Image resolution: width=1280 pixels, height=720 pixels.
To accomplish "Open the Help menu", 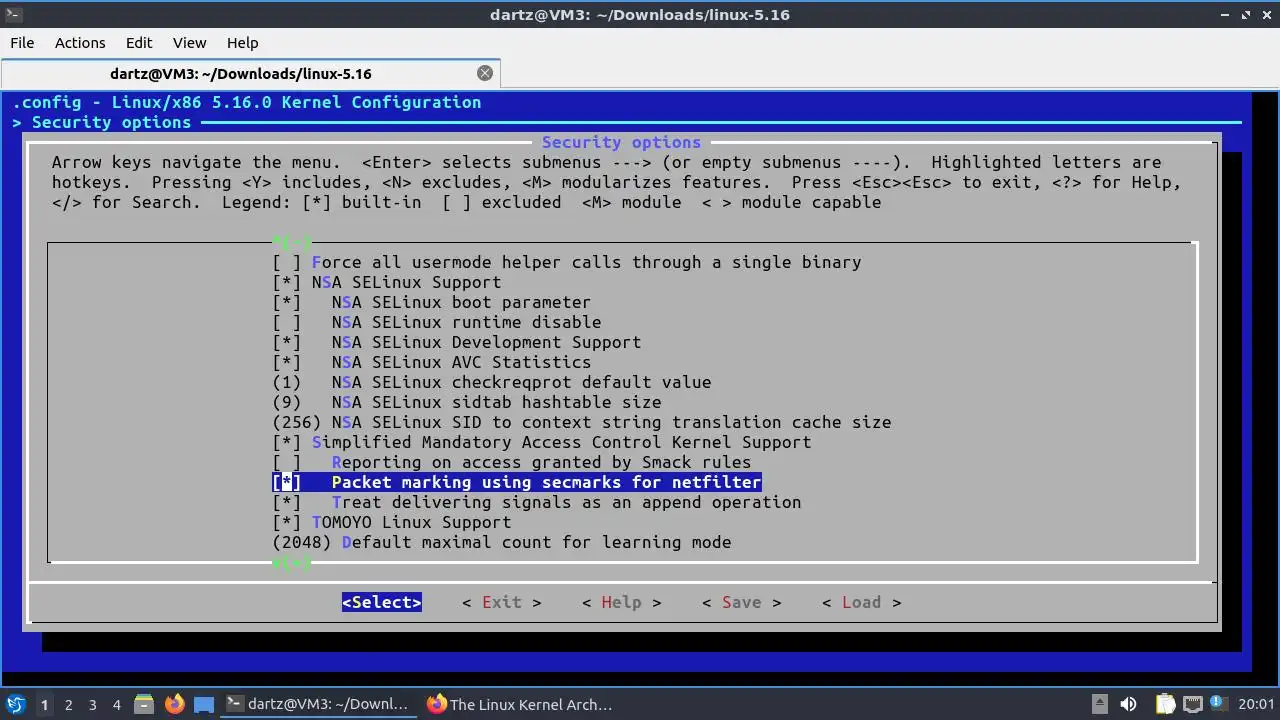I will click(x=242, y=43).
